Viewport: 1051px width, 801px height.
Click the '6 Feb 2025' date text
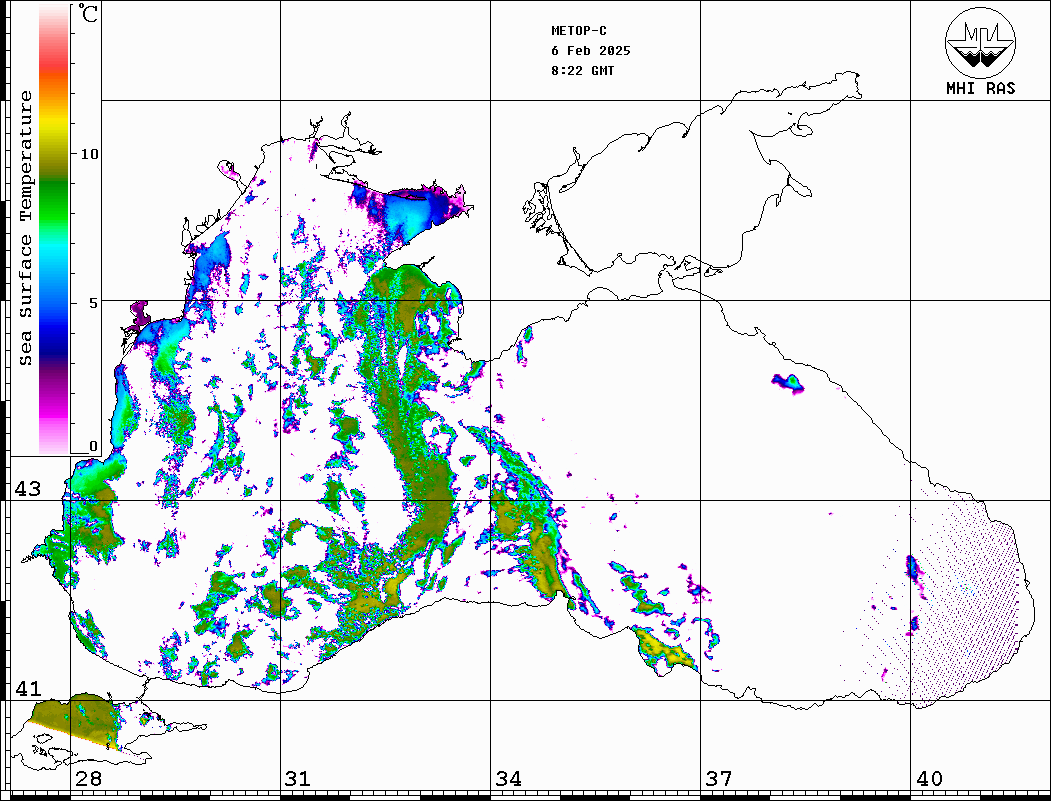pyautogui.click(x=591, y=51)
